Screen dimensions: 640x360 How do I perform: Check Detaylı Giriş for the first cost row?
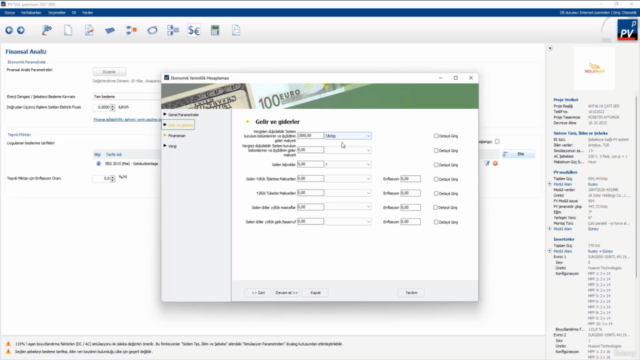coord(436,136)
